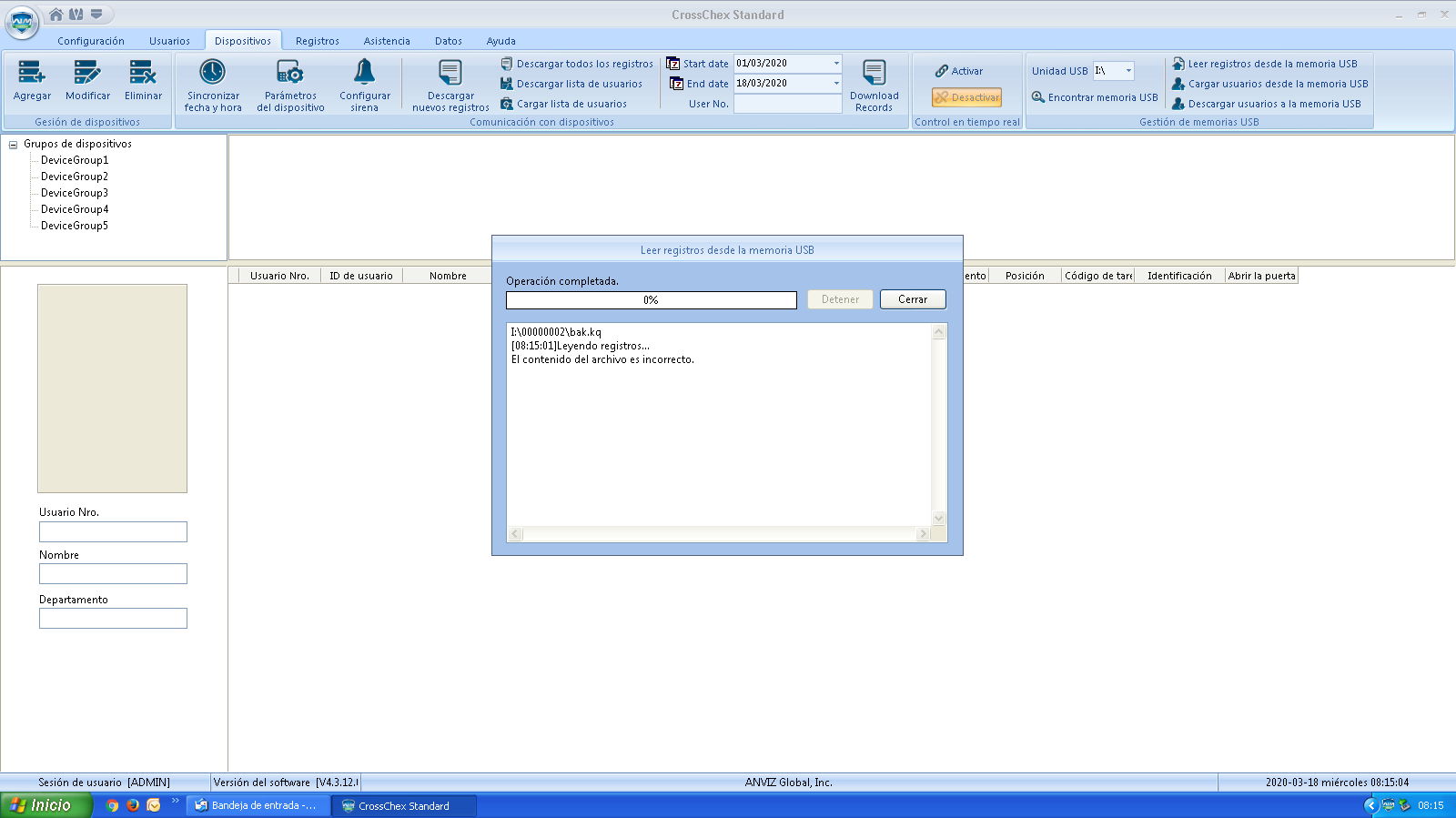Click Firefox icon in quick launch
Image resolution: width=1456 pixels, height=818 pixels.
[x=133, y=805]
